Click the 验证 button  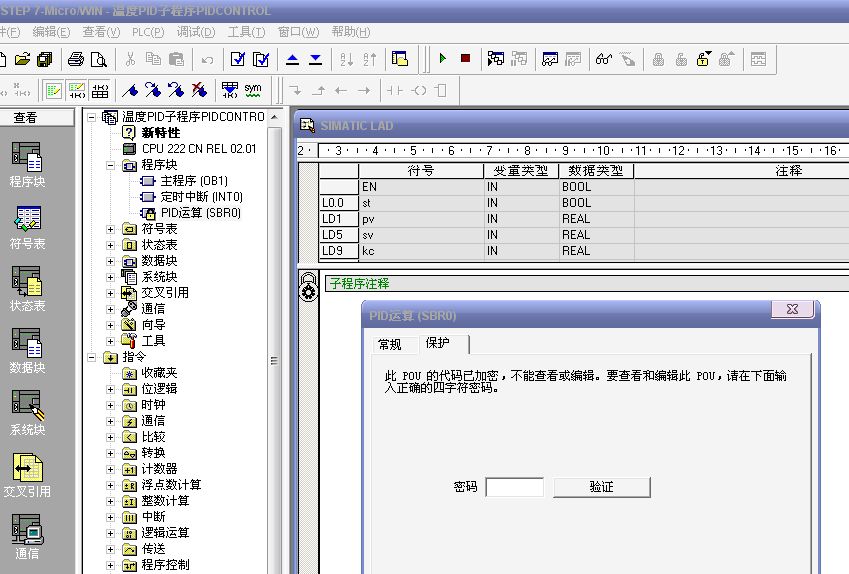pos(601,487)
